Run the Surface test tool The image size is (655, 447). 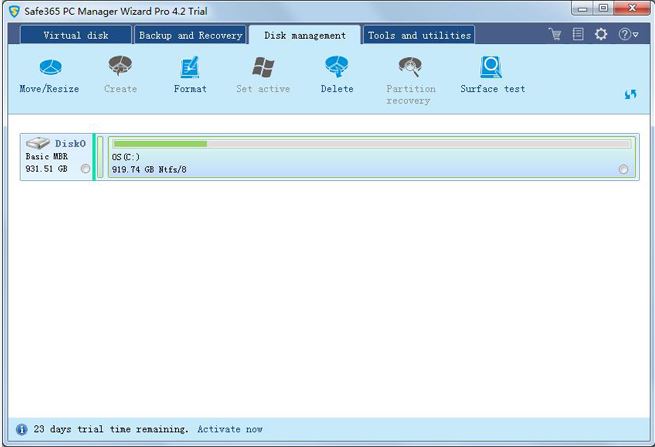point(492,75)
